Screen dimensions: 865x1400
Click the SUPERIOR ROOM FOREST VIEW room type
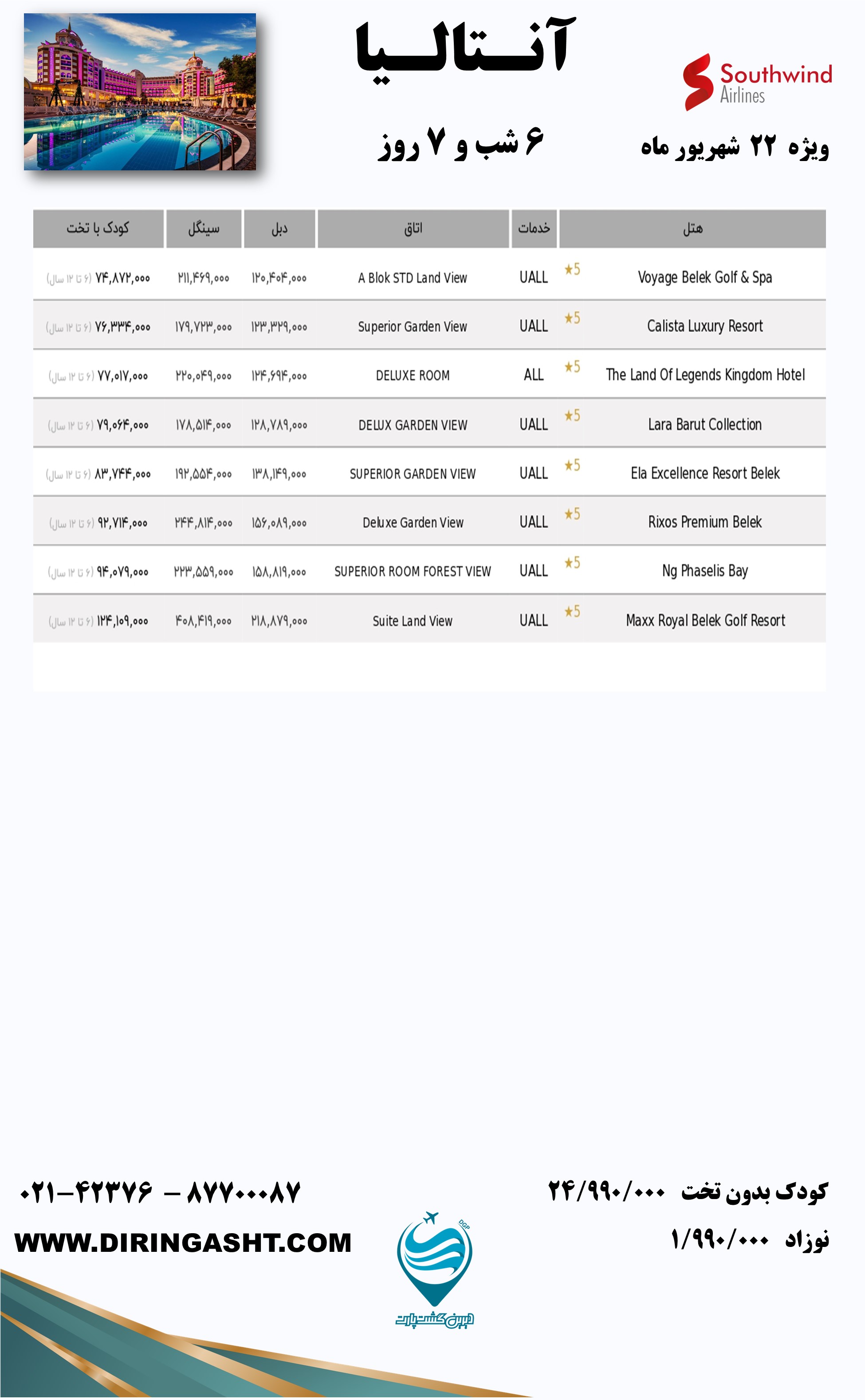[x=413, y=571]
